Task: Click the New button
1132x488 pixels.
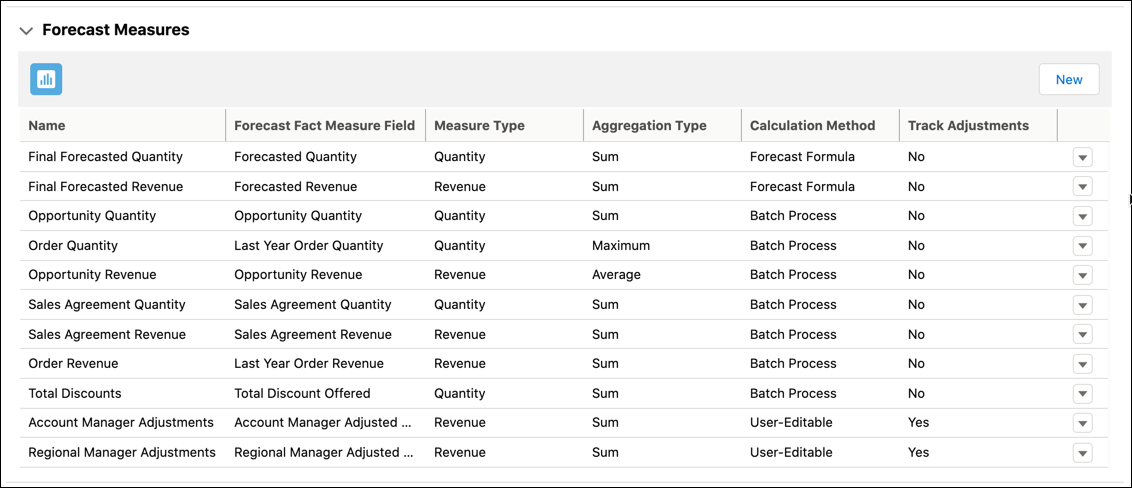Action: coord(1068,79)
